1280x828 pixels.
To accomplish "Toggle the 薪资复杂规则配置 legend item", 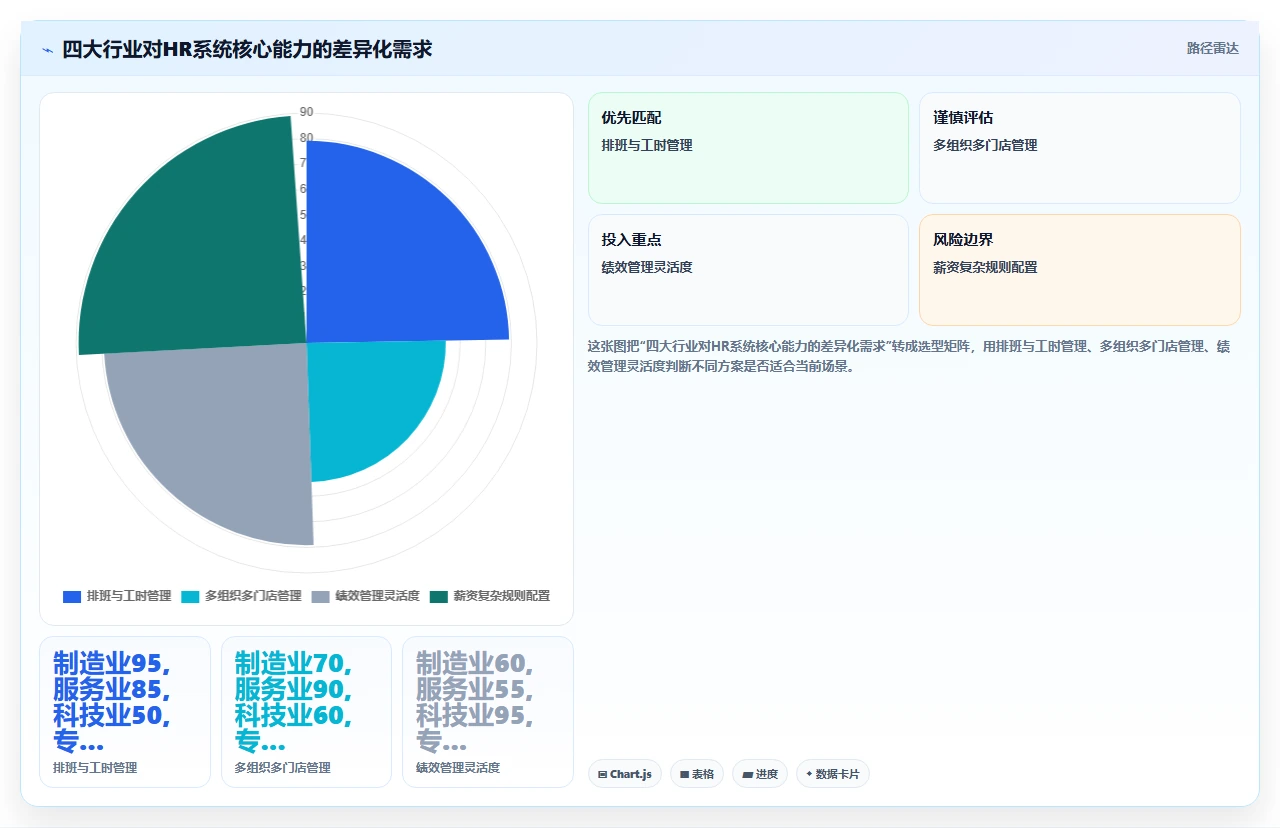I will coord(490,596).
